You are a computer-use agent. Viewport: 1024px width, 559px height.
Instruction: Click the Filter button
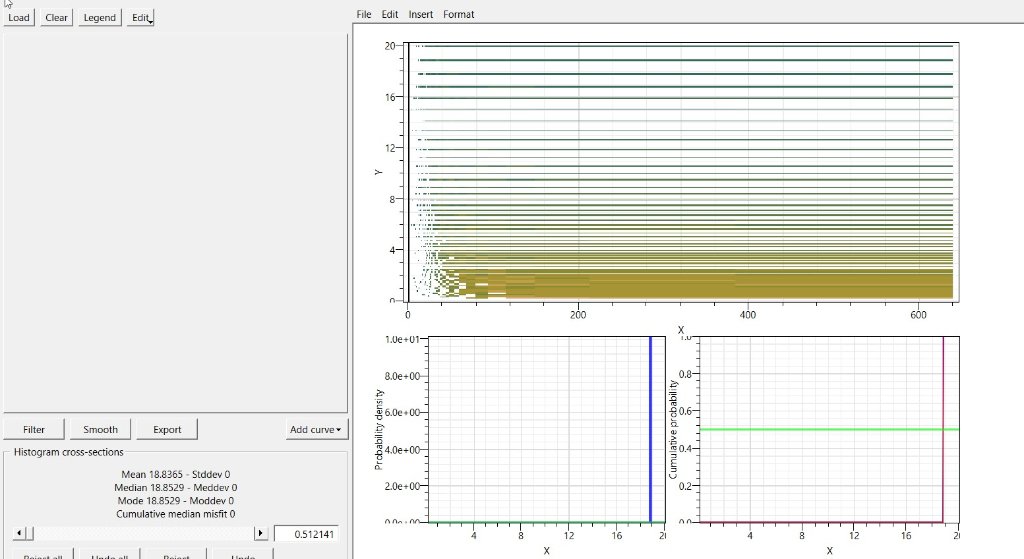[34, 429]
